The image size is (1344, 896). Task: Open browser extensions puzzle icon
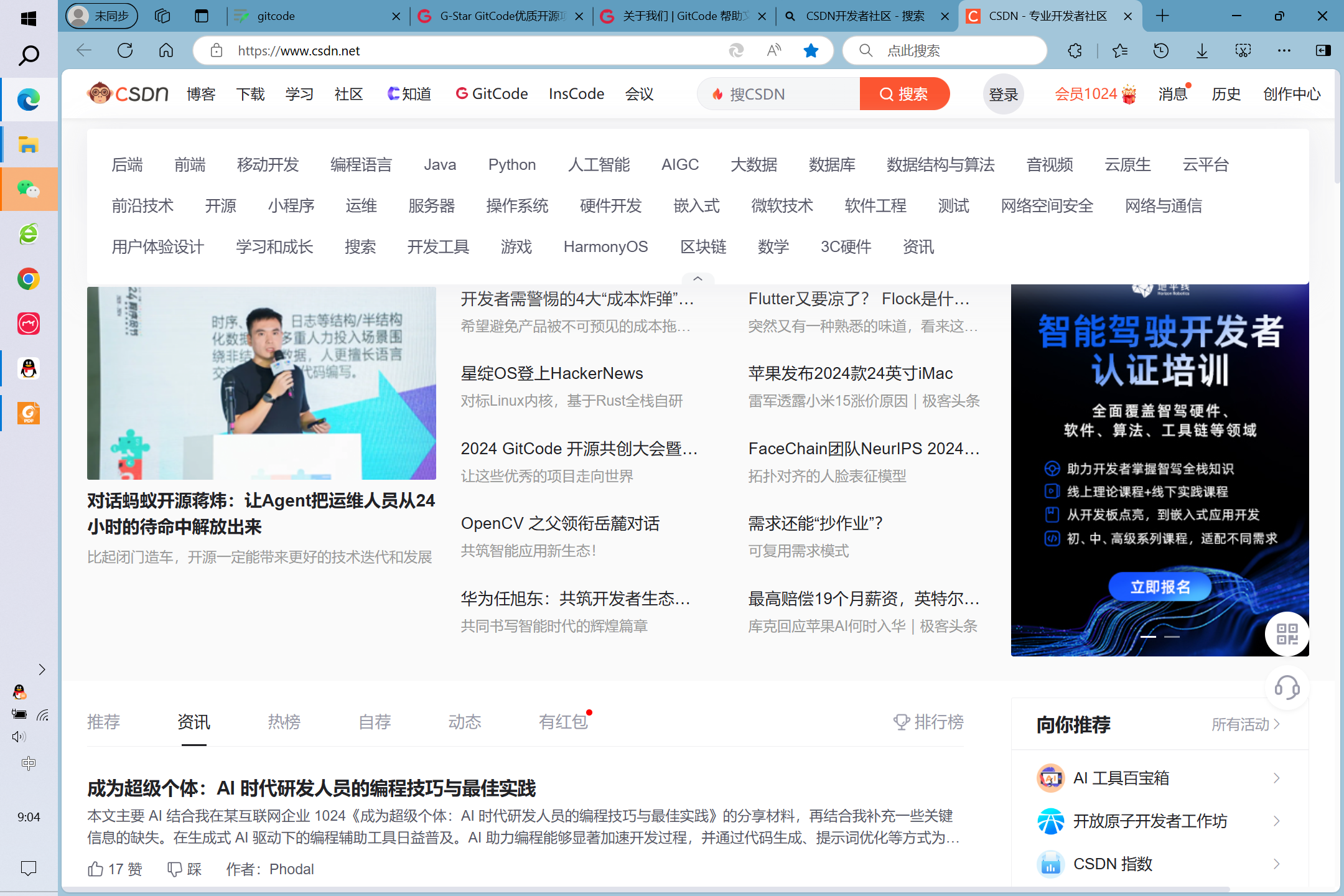click(1075, 50)
